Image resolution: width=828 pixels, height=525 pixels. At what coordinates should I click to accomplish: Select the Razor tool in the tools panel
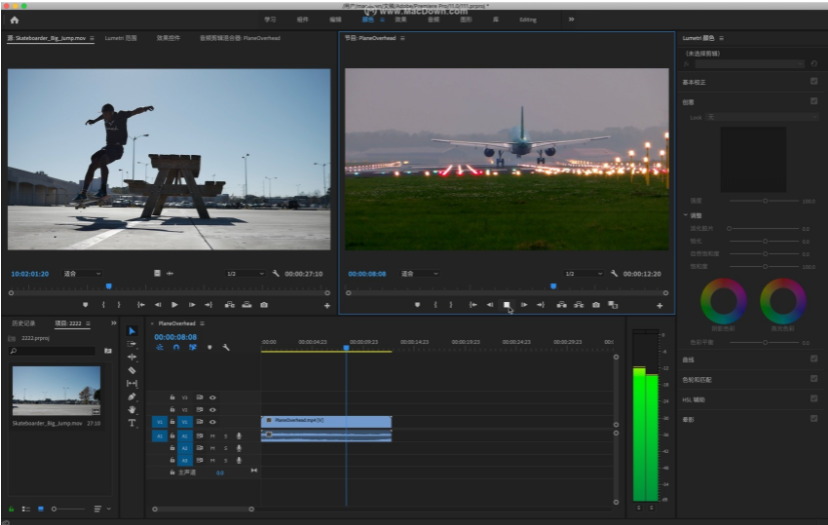[x=132, y=370]
